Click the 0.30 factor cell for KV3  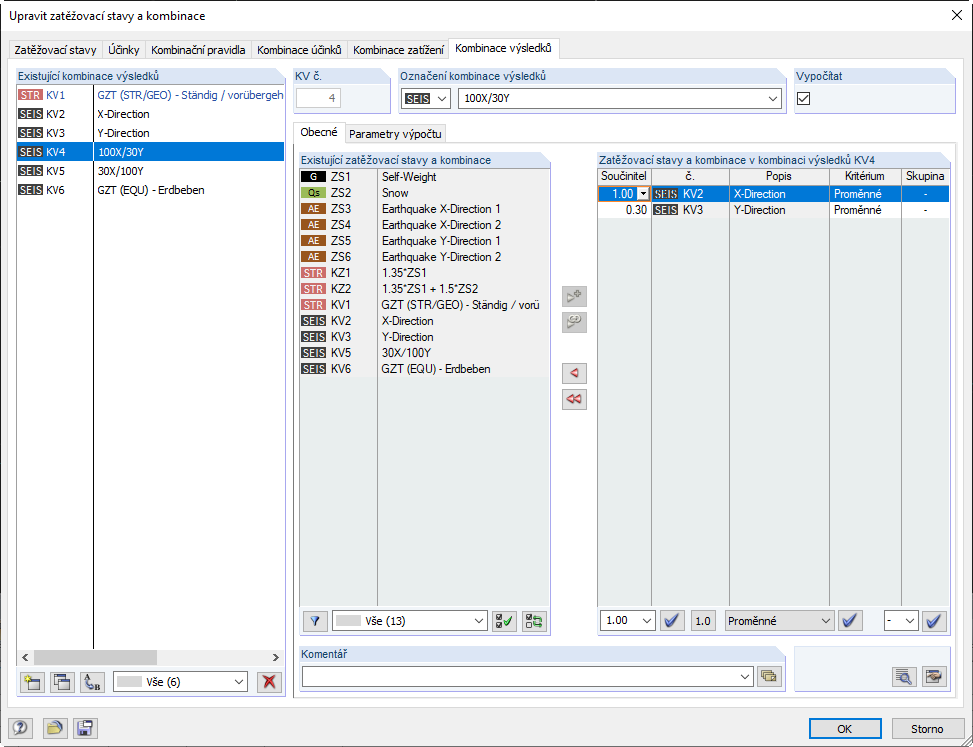pos(624,210)
